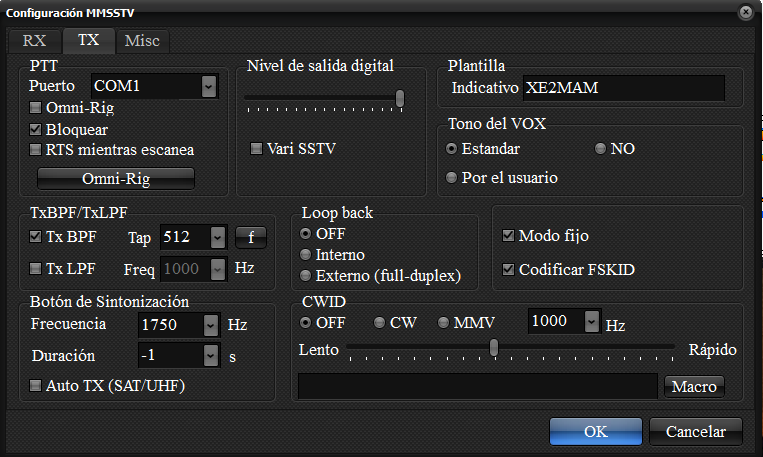Confirm settings with OK button
The width and height of the screenshot is (763, 457).
596,432
